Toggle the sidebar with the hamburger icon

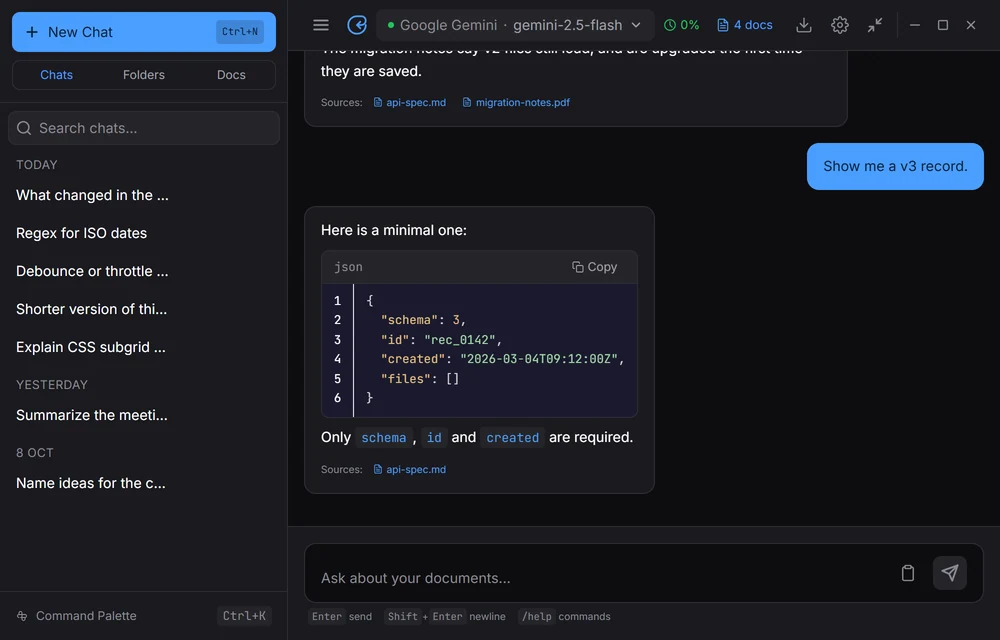[321, 25]
